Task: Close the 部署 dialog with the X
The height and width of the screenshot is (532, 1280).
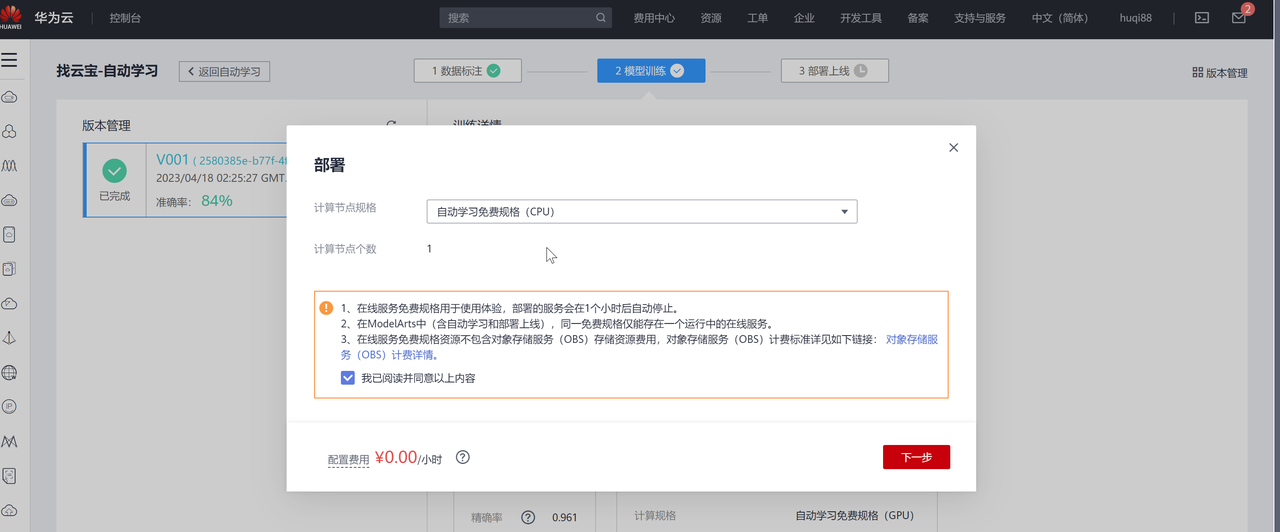Action: pos(953,147)
